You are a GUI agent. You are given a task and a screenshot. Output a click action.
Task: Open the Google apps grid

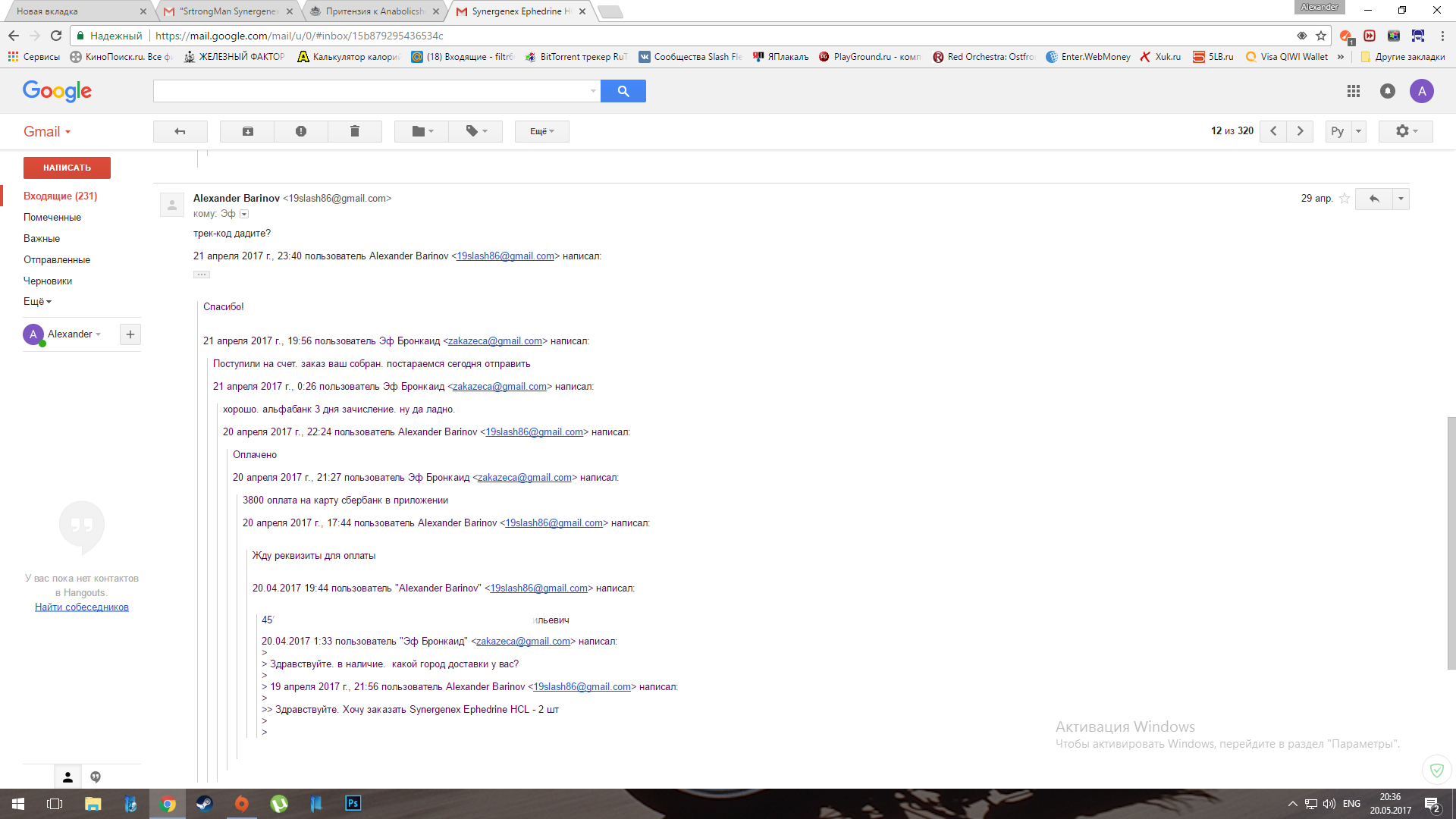(1353, 91)
